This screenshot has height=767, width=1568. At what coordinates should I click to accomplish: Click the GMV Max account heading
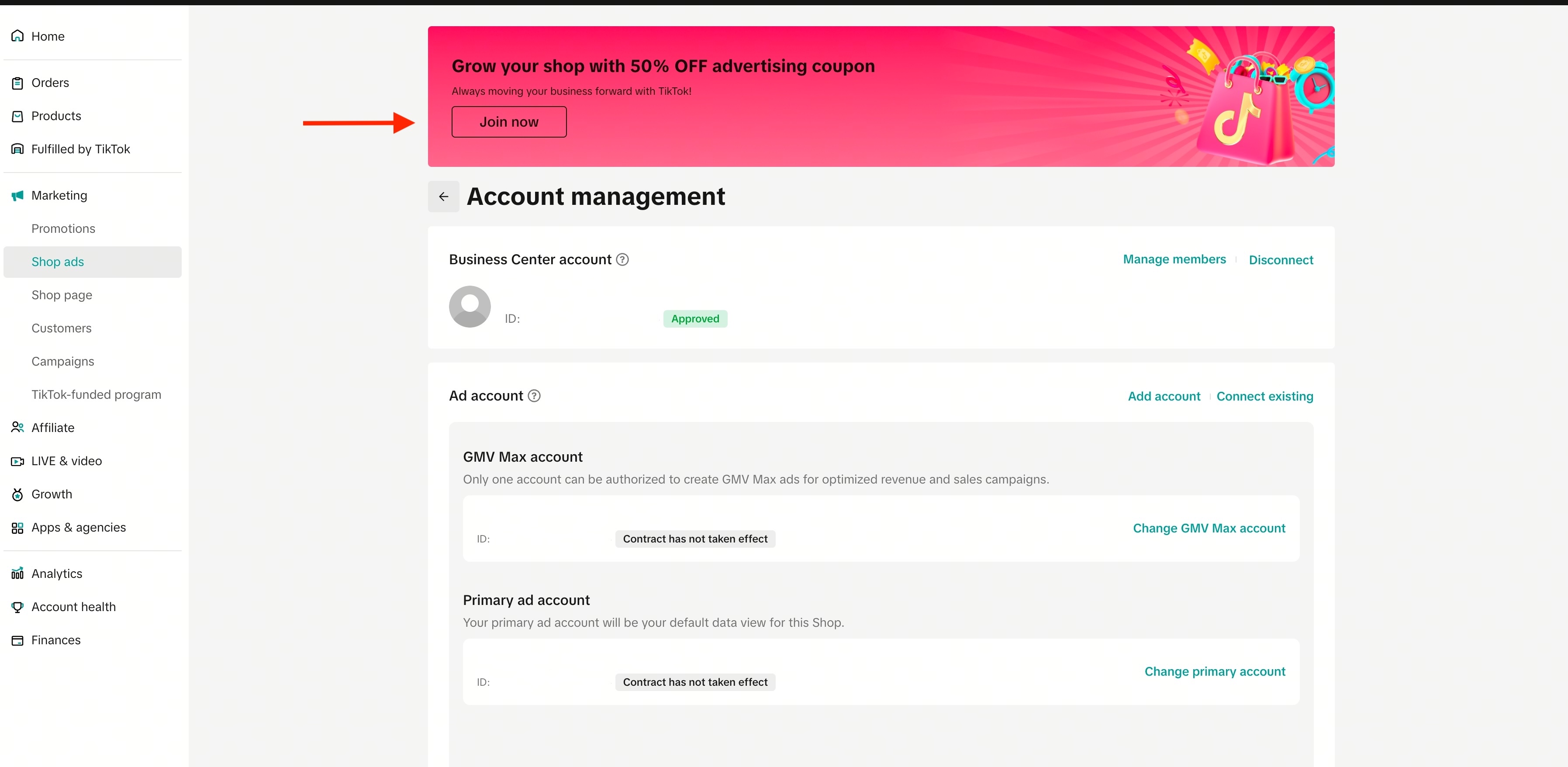pyautogui.click(x=523, y=457)
